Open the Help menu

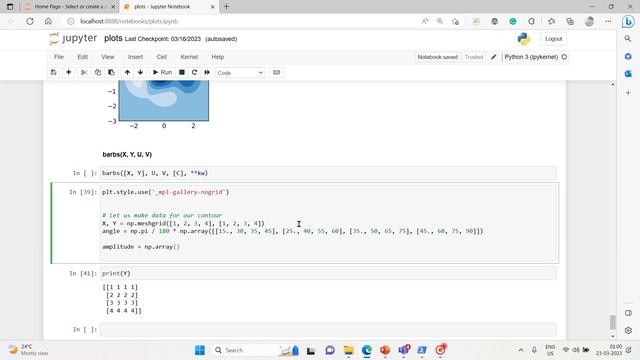218,57
